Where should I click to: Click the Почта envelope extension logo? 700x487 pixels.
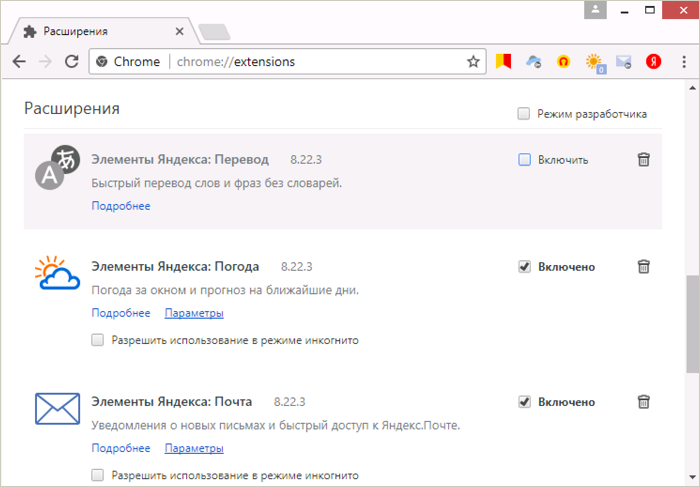58,408
